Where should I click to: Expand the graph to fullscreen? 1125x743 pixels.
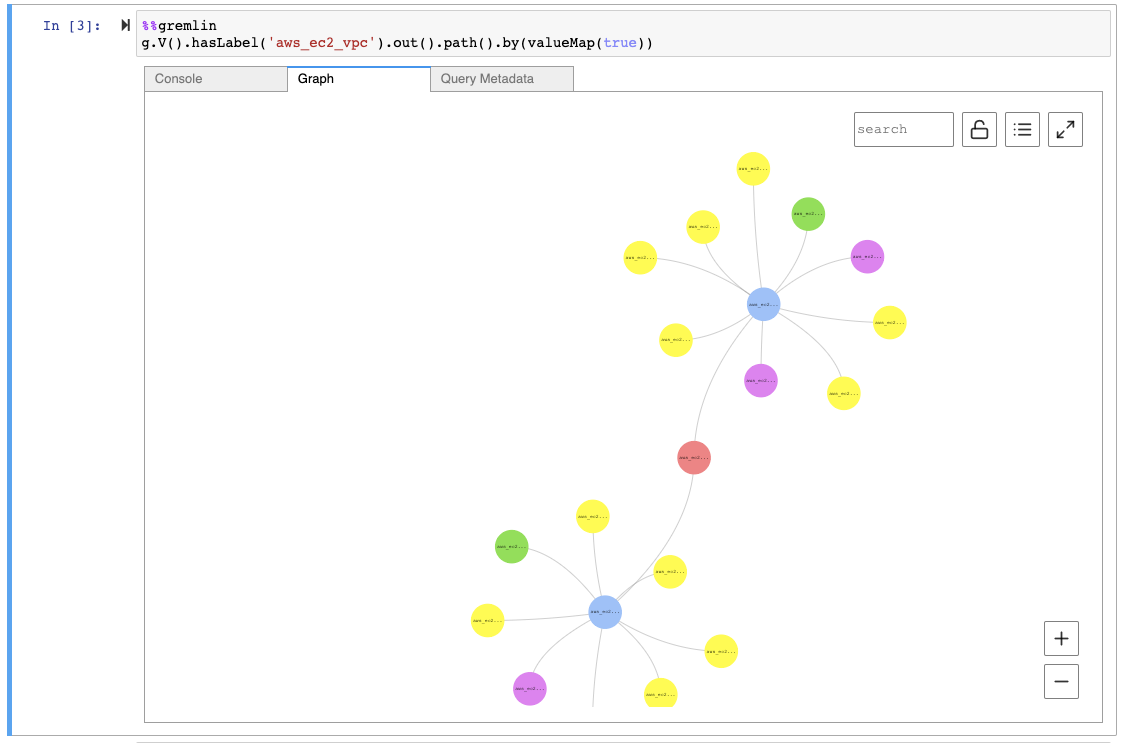[x=1065, y=129]
